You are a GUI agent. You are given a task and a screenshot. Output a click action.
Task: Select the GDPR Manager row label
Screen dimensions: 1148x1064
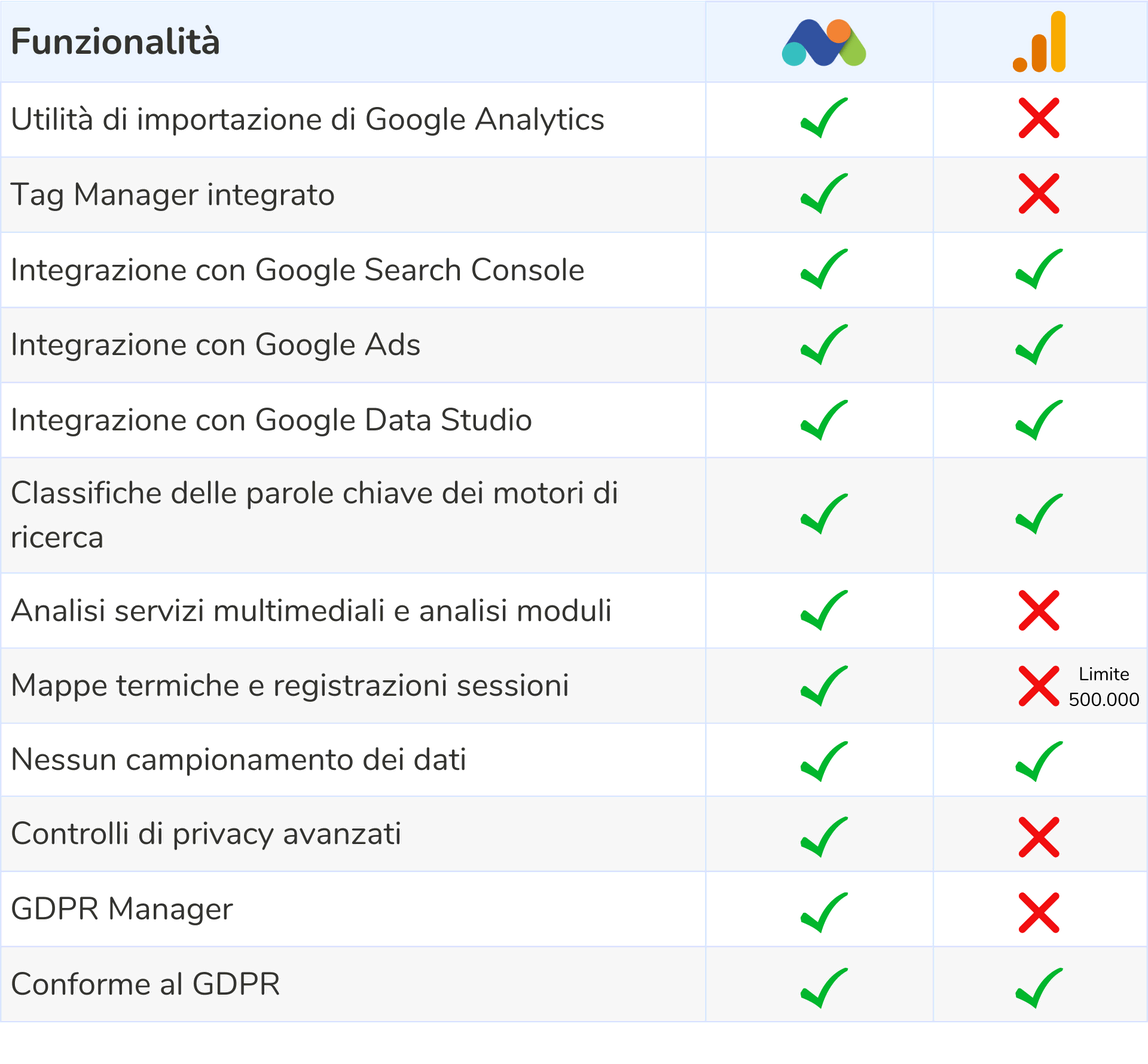coord(122,909)
